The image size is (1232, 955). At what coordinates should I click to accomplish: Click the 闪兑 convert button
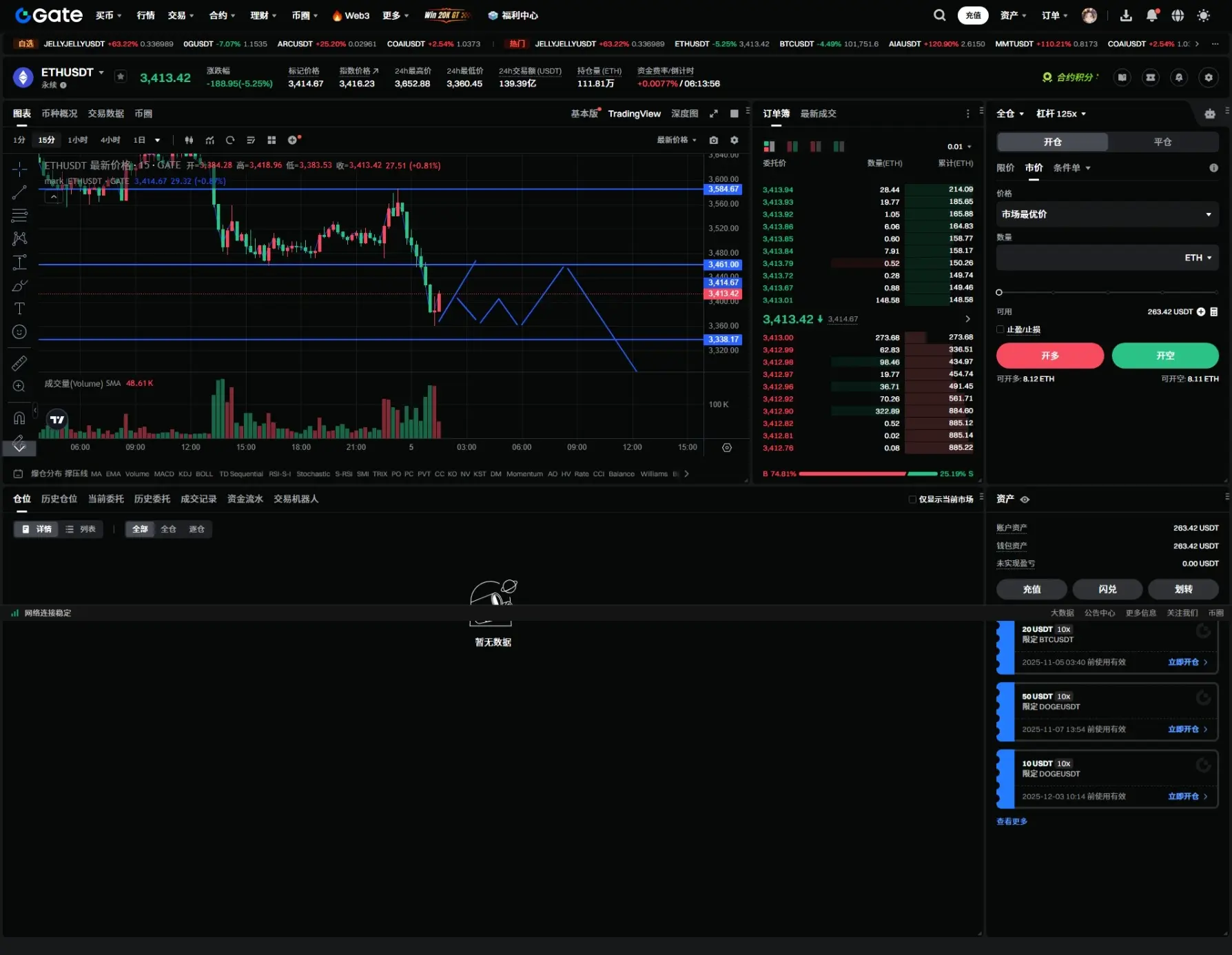(1107, 589)
